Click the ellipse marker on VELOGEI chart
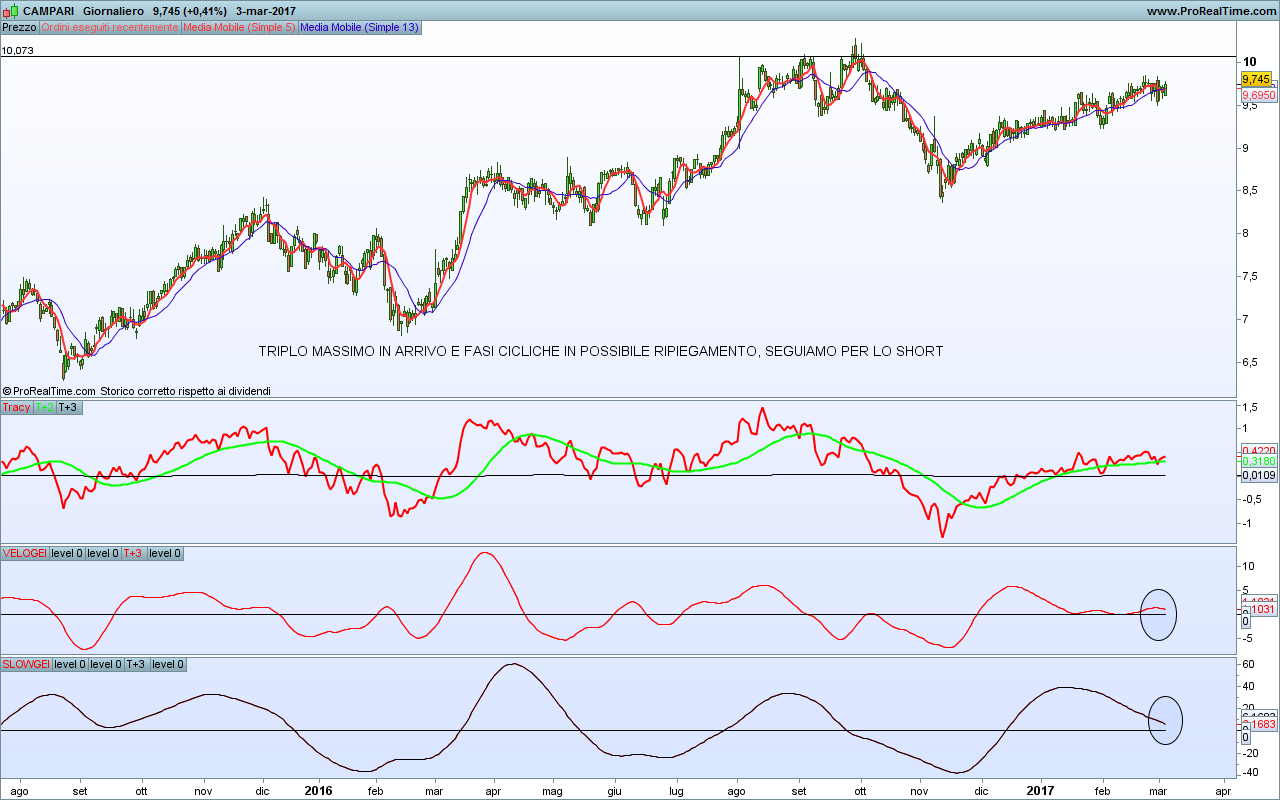This screenshot has width=1280, height=800. 1159,614
